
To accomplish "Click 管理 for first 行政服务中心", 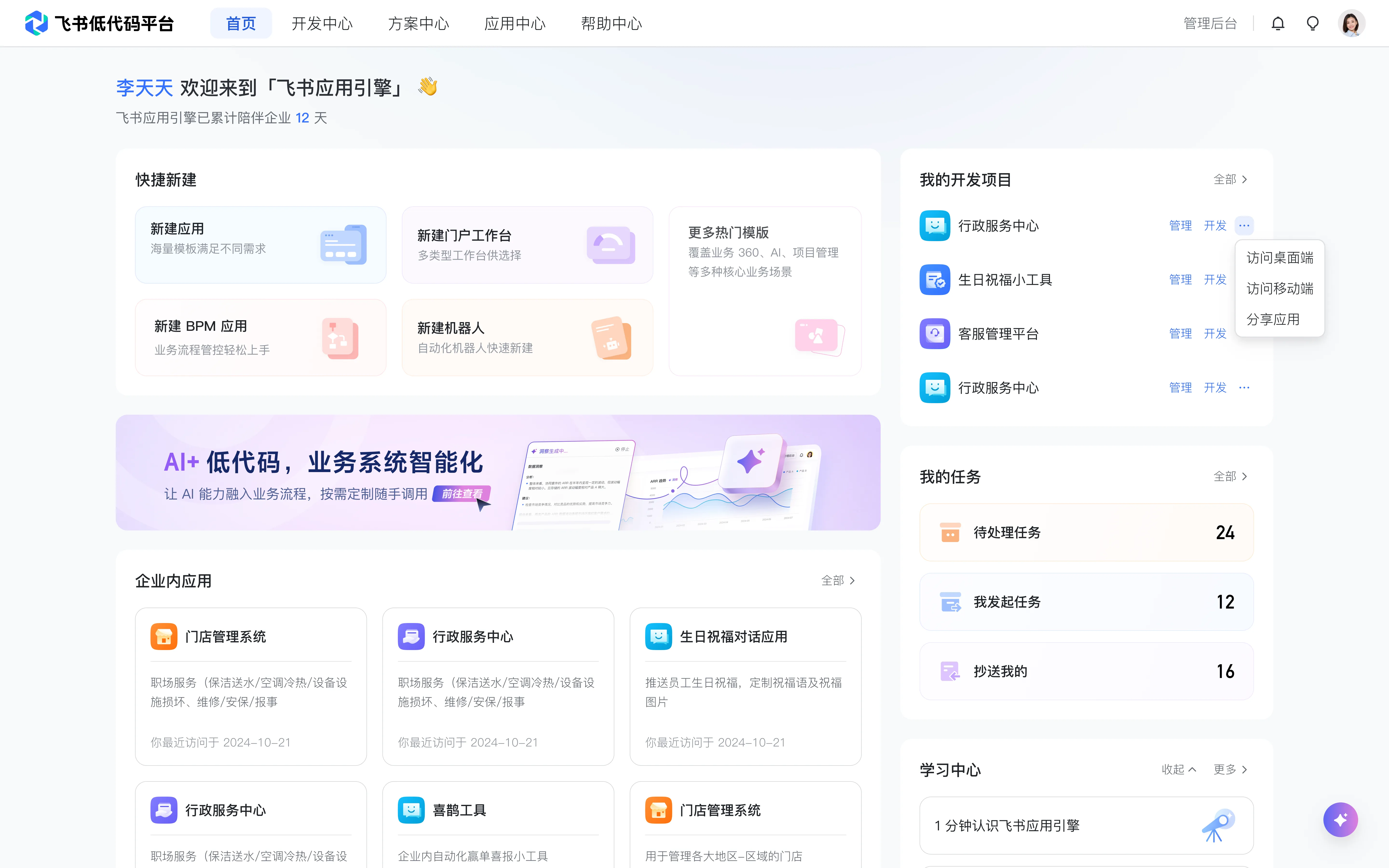I will click(1181, 226).
